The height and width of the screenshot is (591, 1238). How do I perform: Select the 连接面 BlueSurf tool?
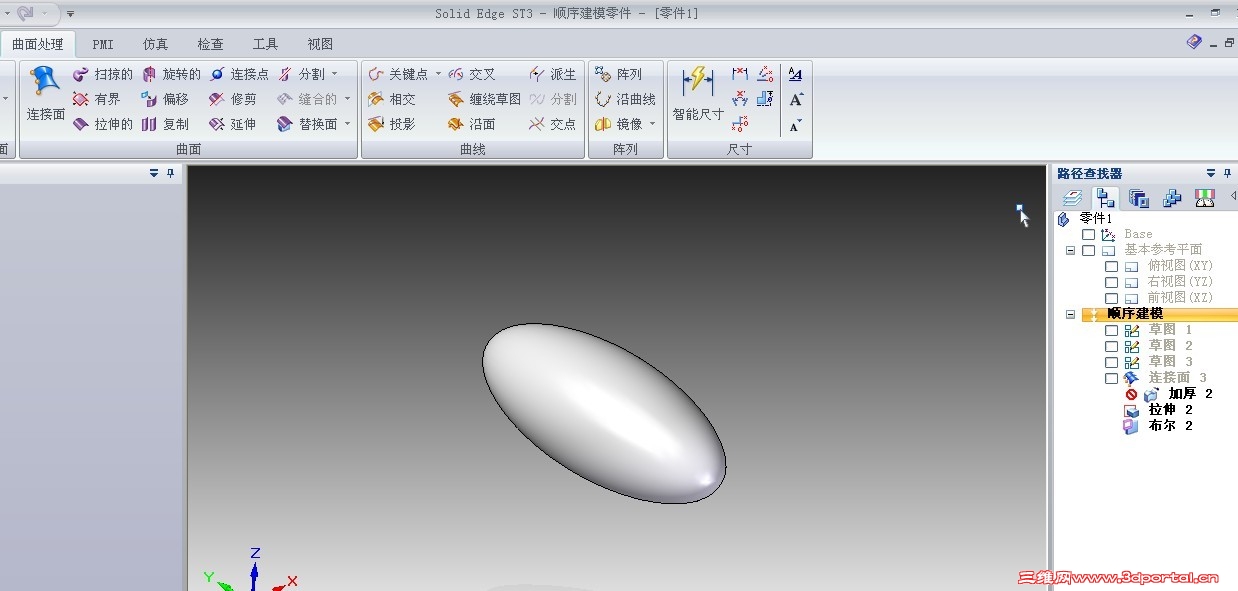[45, 95]
